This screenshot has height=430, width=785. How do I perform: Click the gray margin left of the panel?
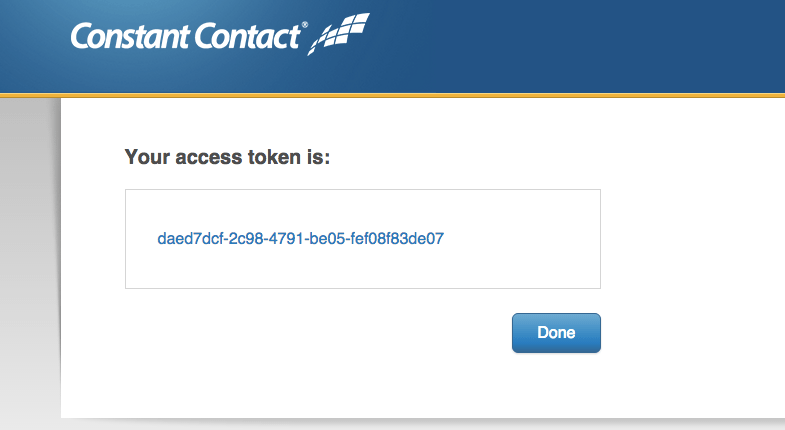pyautogui.click(x=28, y=260)
